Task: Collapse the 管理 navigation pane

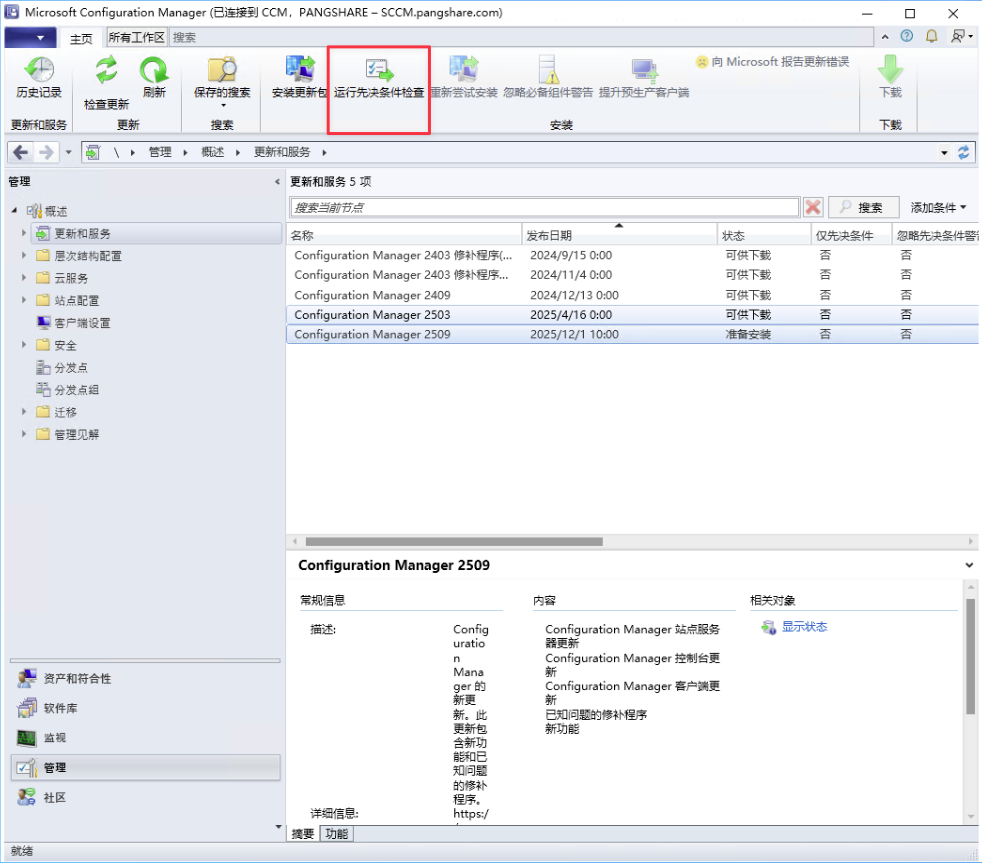Action: pos(277,182)
